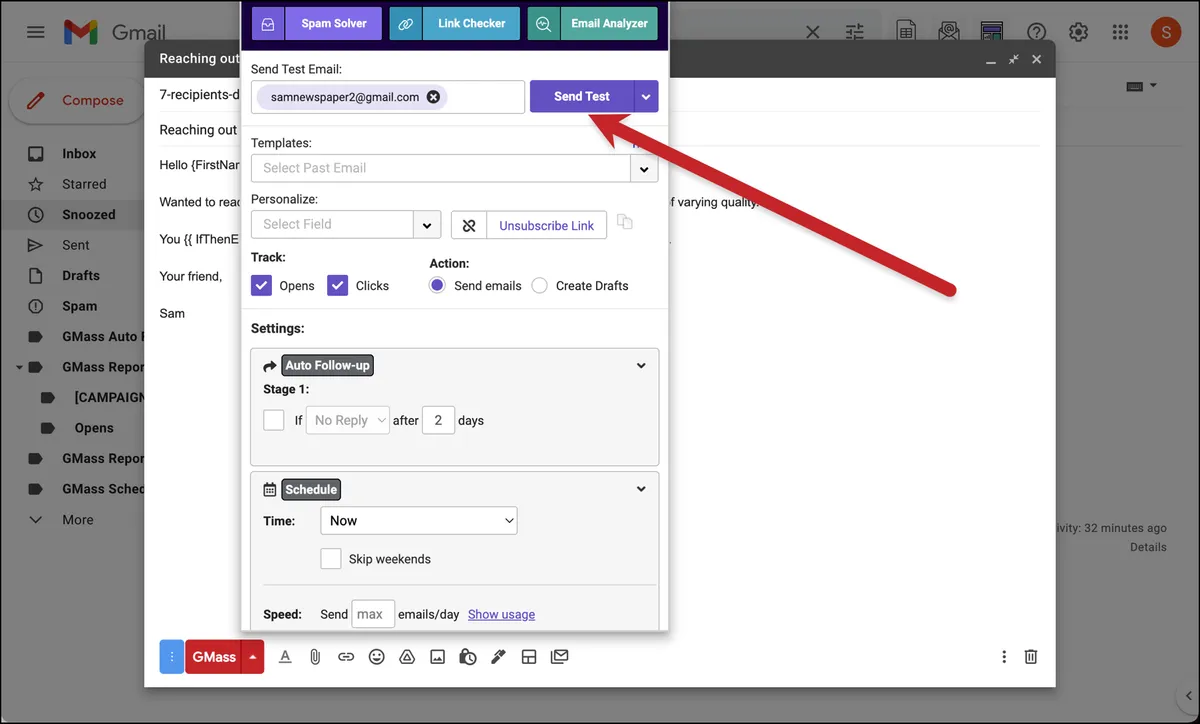Open text formatting options
1200x724 pixels.
pos(285,657)
